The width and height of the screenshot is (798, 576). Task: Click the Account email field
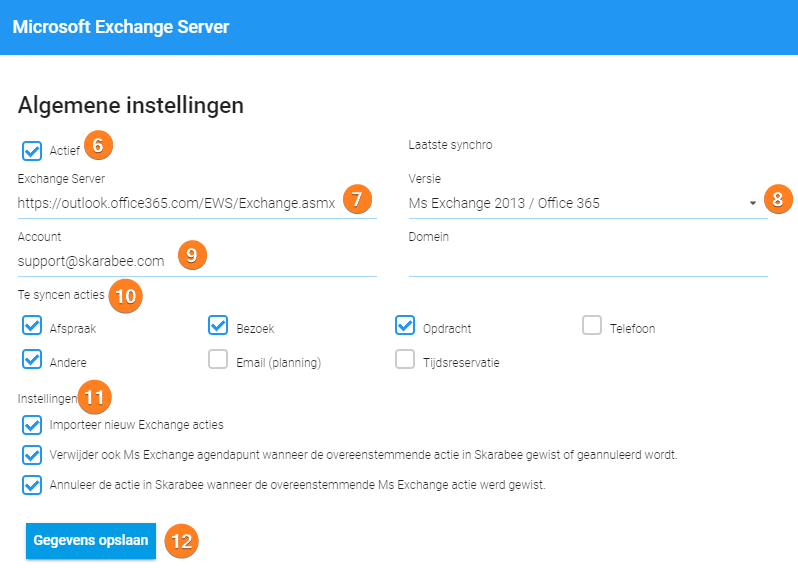point(197,261)
